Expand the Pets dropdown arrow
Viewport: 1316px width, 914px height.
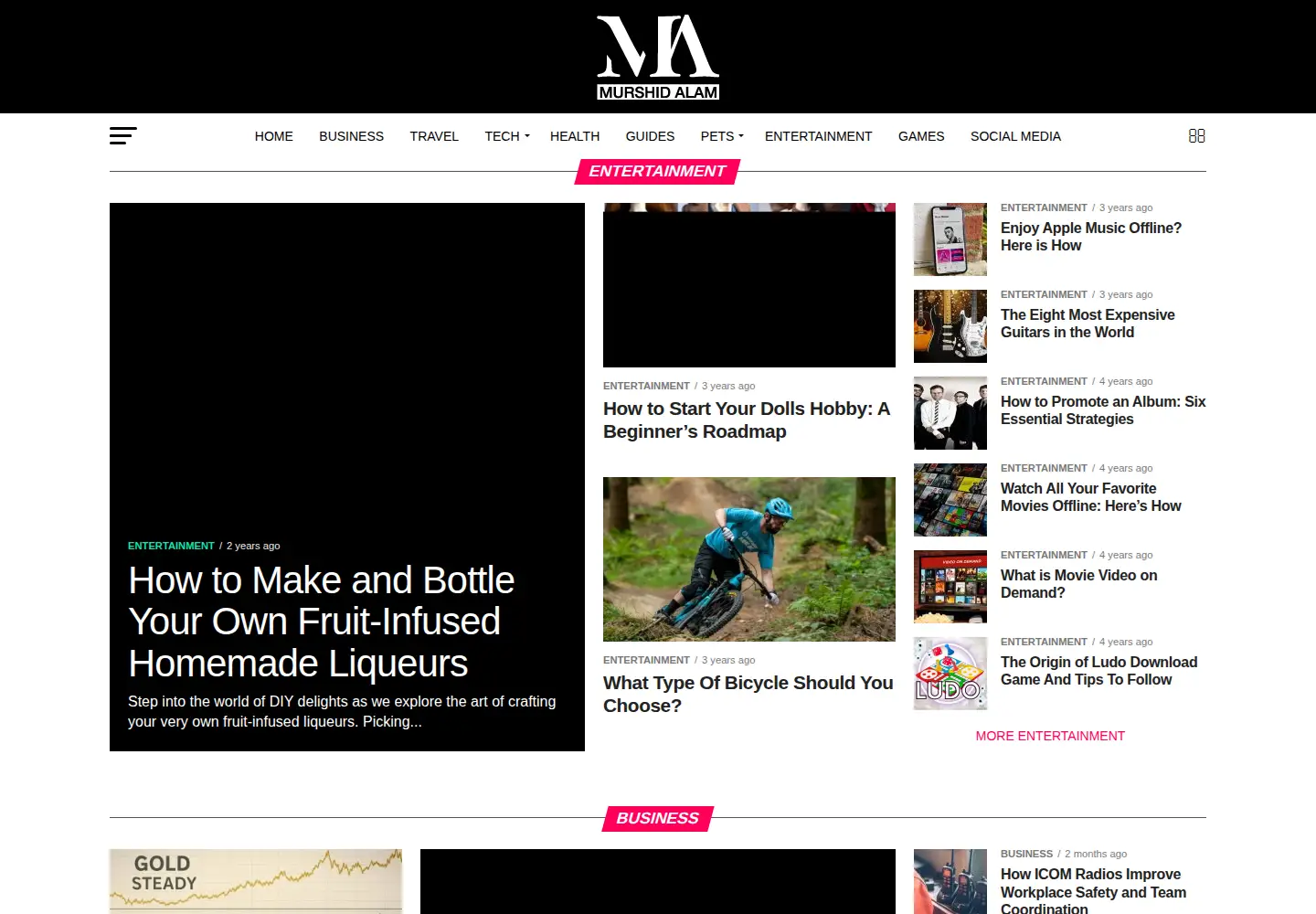(x=741, y=136)
